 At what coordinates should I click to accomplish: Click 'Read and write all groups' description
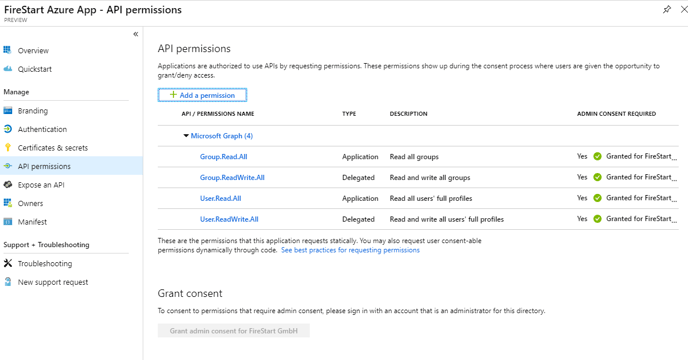pyautogui.click(x=430, y=177)
